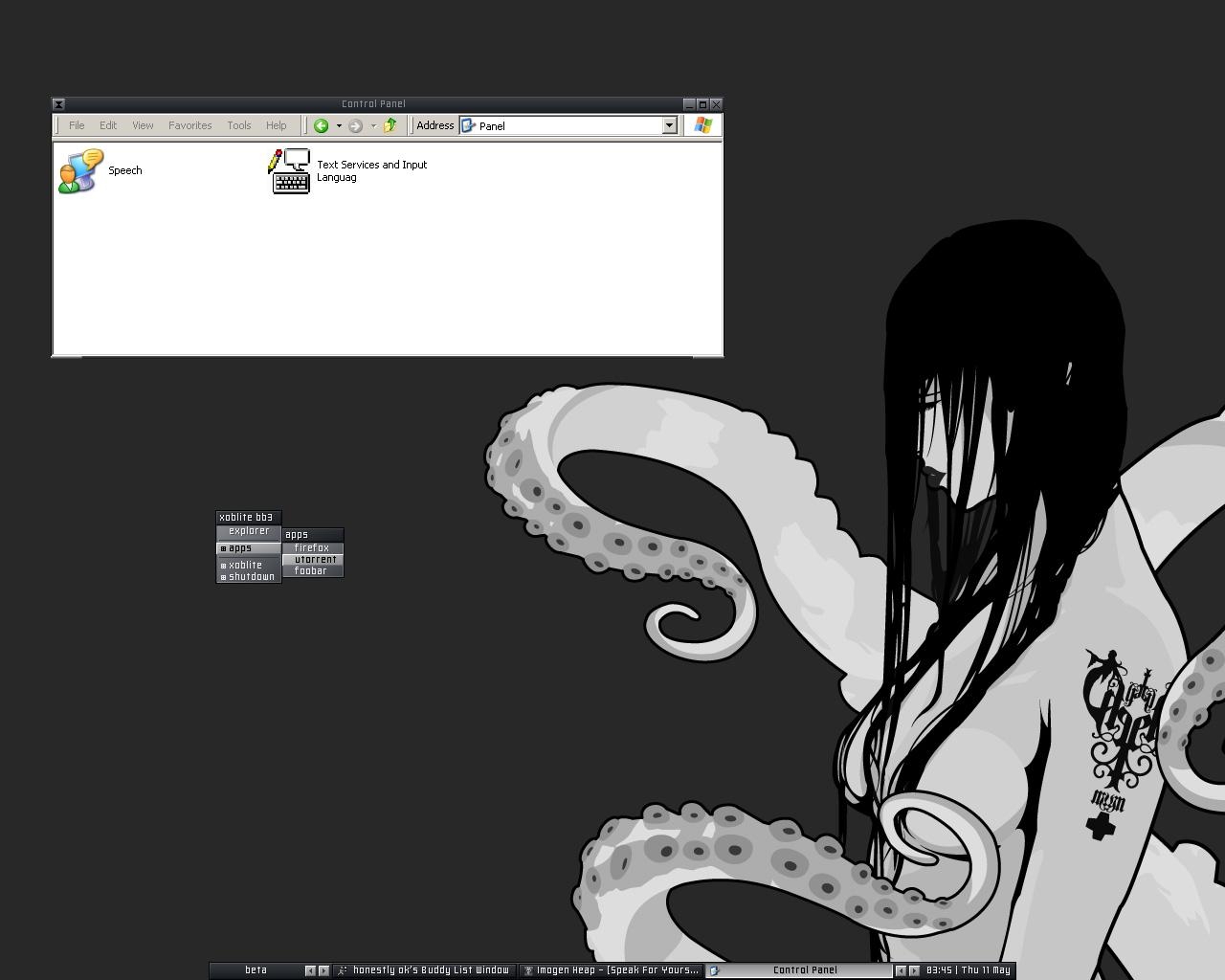The height and width of the screenshot is (980, 1225).
Task: Maximize the Control Panel window
Action: 702,104
